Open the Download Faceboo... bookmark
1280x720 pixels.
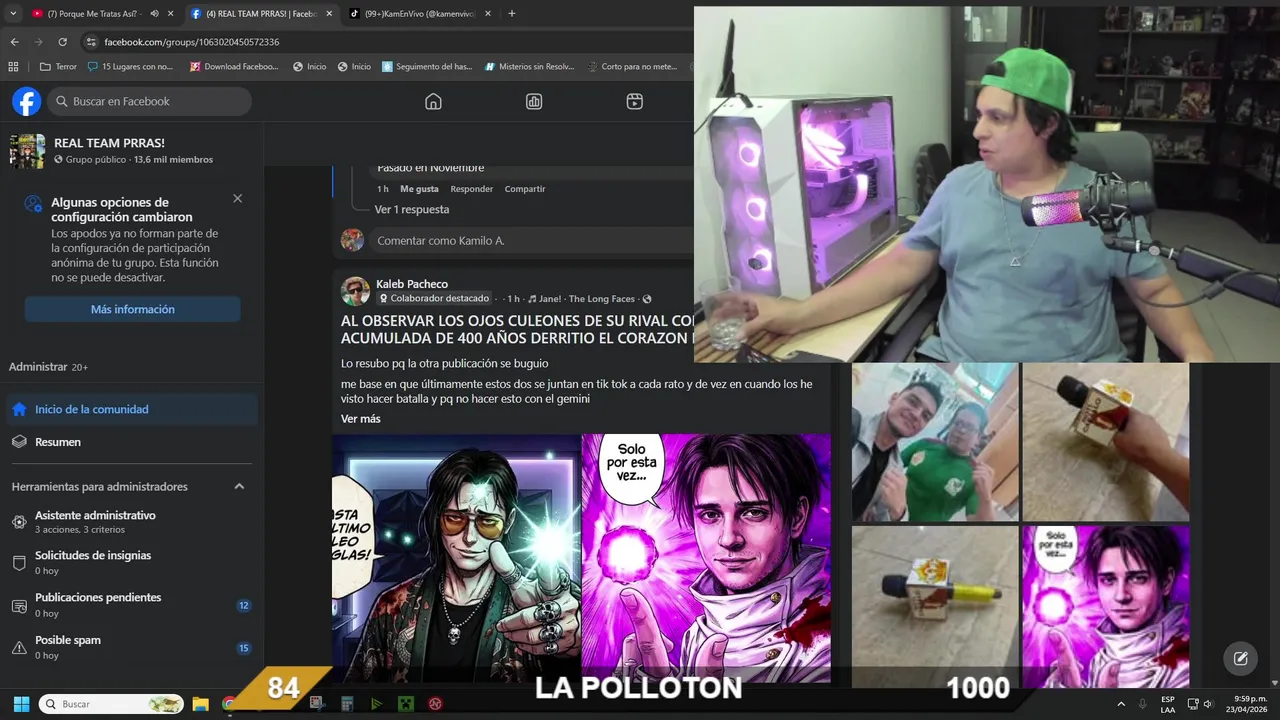coord(233,67)
